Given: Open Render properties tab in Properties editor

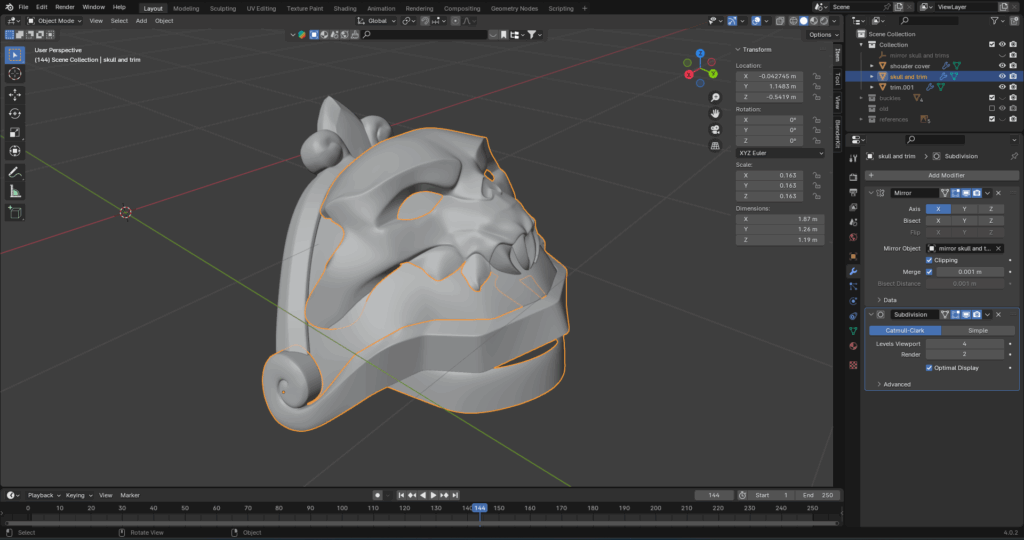Looking at the screenshot, I should (853, 177).
